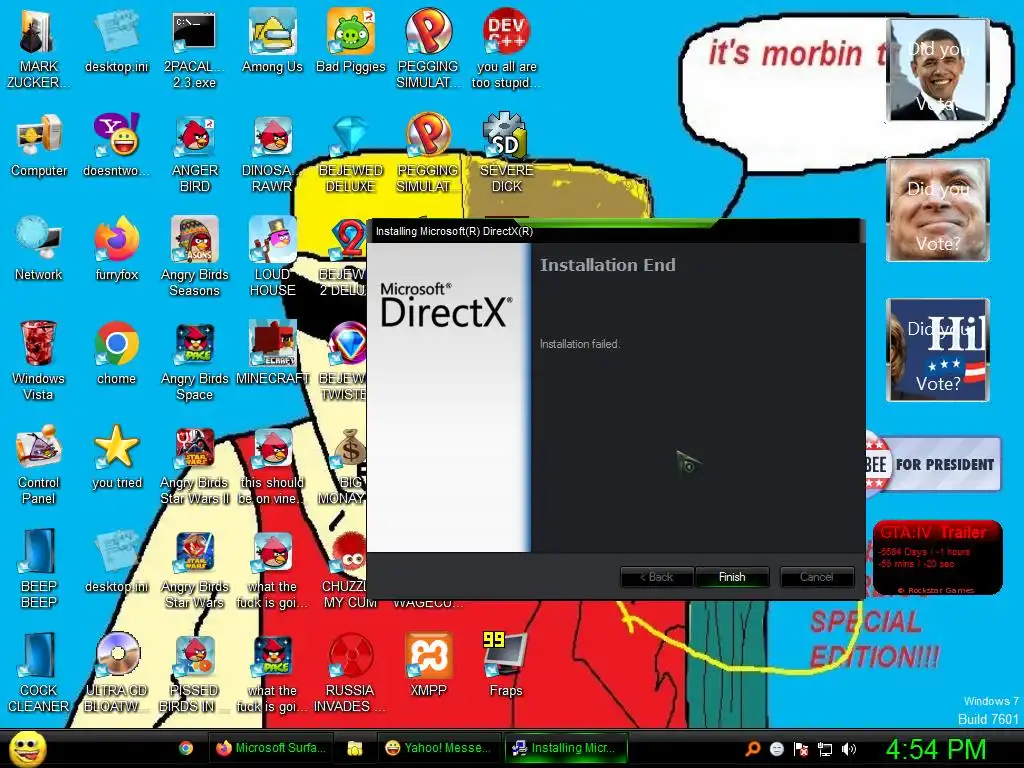1024x768 pixels.
Task: Open the Windows Vista recycle bin icon
Action: coord(38,360)
